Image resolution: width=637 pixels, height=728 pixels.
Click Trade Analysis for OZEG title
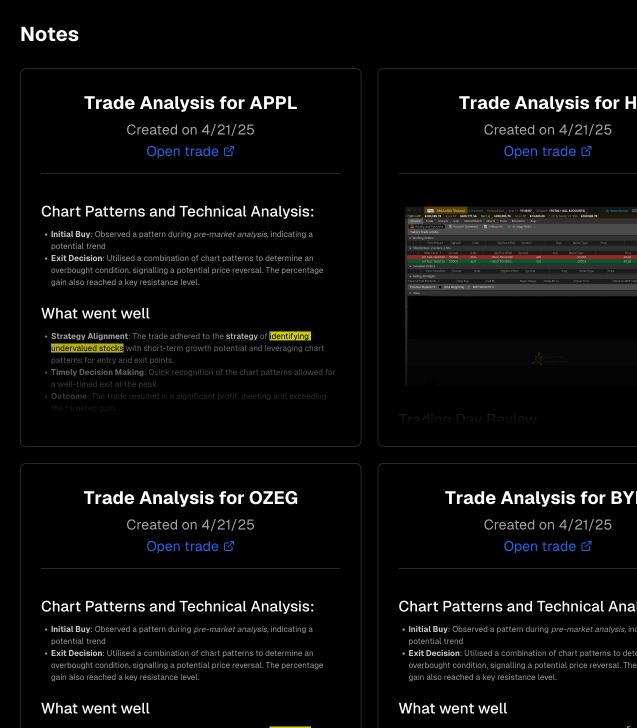(190, 498)
